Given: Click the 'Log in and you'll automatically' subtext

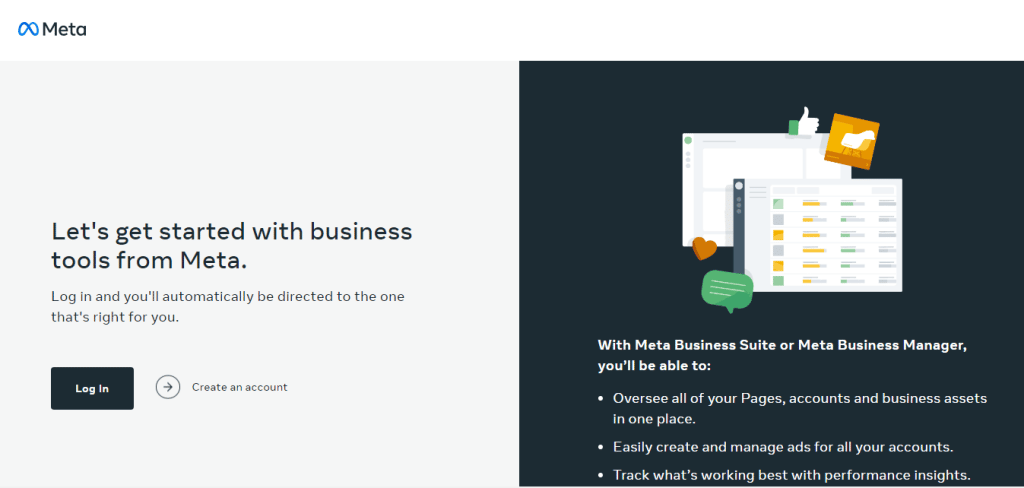Looking at the screenshot, I should point(228,307).
